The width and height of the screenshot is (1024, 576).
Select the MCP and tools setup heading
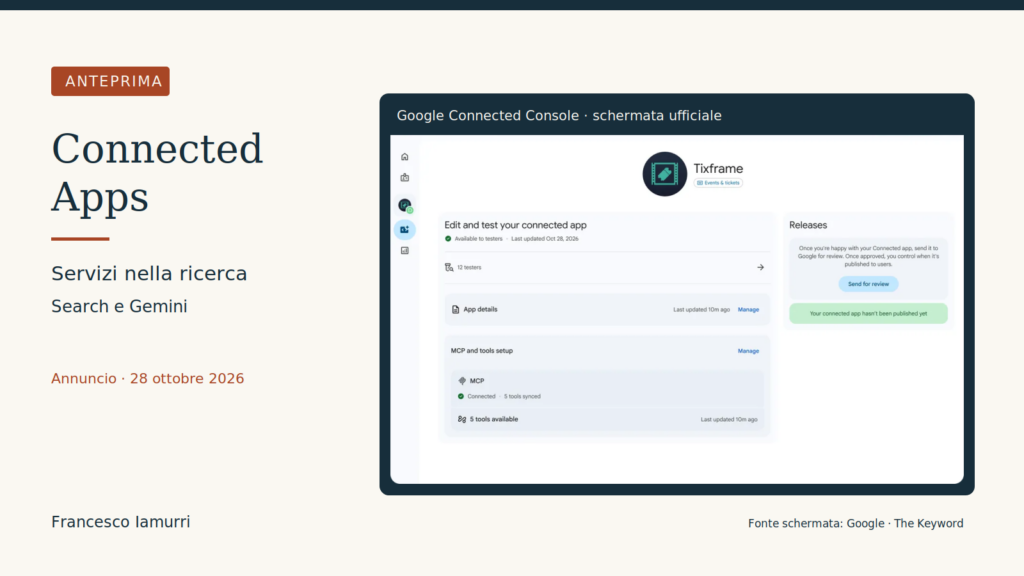coord(481,351)
